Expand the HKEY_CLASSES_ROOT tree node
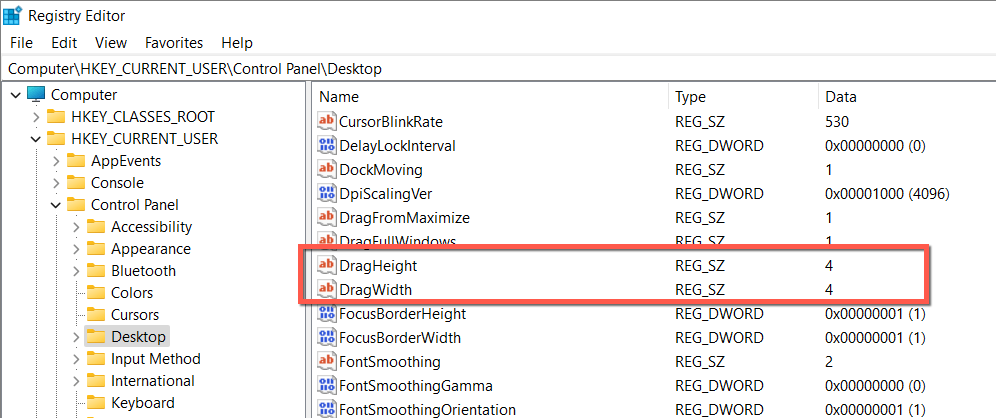The height and width of the screenshot is (418, 996). click(x=35, y=117)
